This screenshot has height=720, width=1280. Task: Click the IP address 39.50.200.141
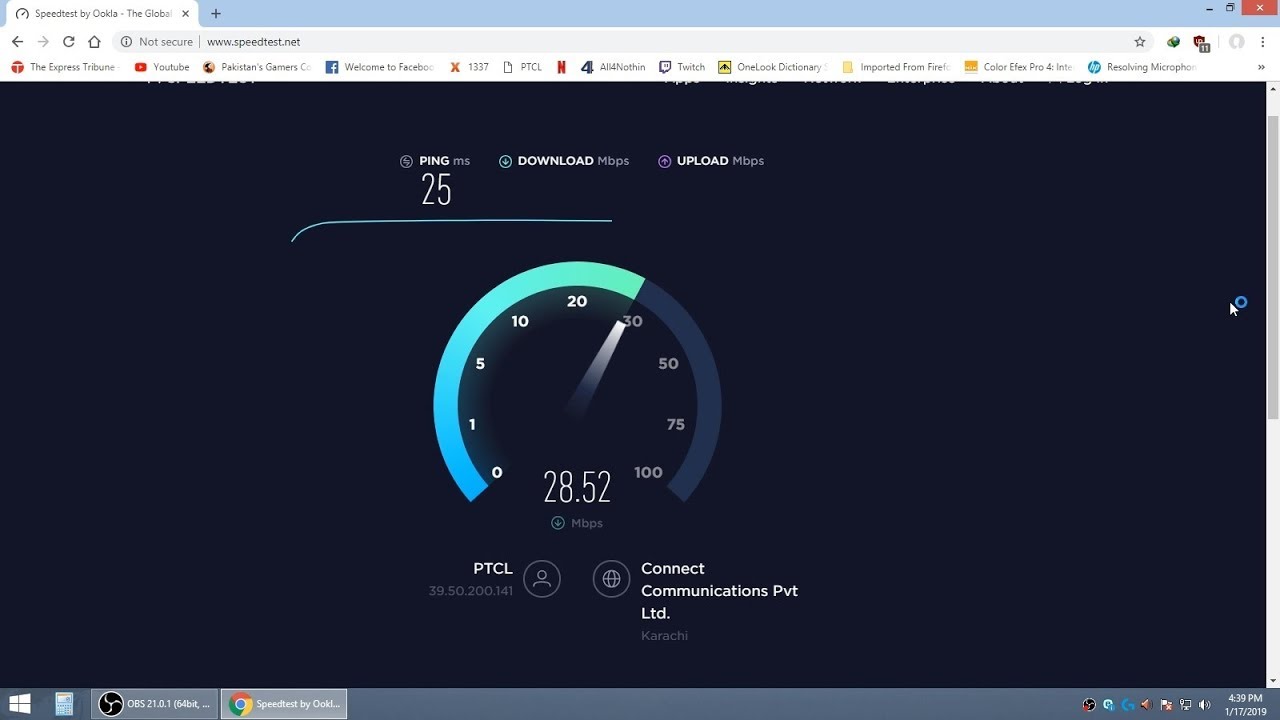[471, 591]
